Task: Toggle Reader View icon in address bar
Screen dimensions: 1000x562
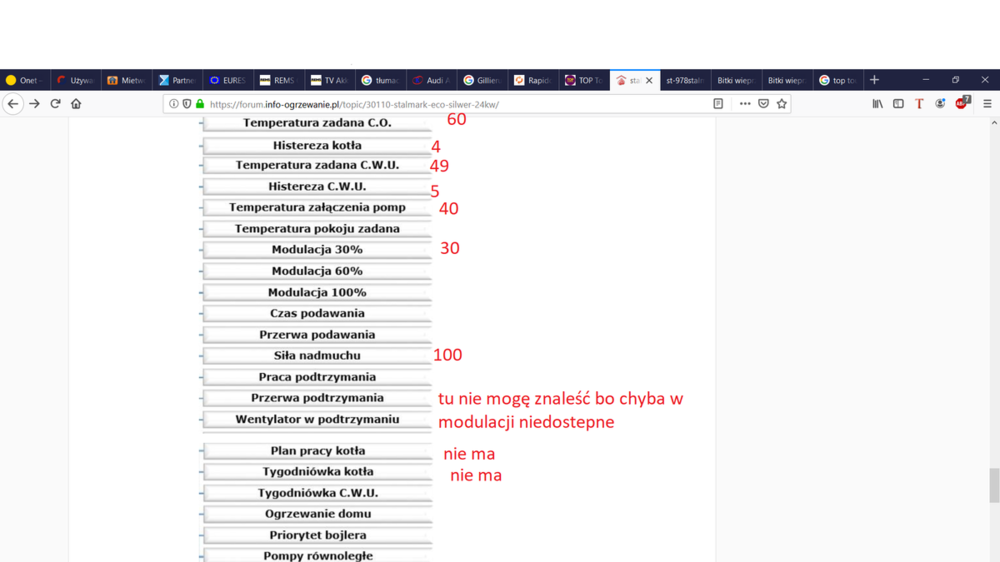Action: click(718, 104)
